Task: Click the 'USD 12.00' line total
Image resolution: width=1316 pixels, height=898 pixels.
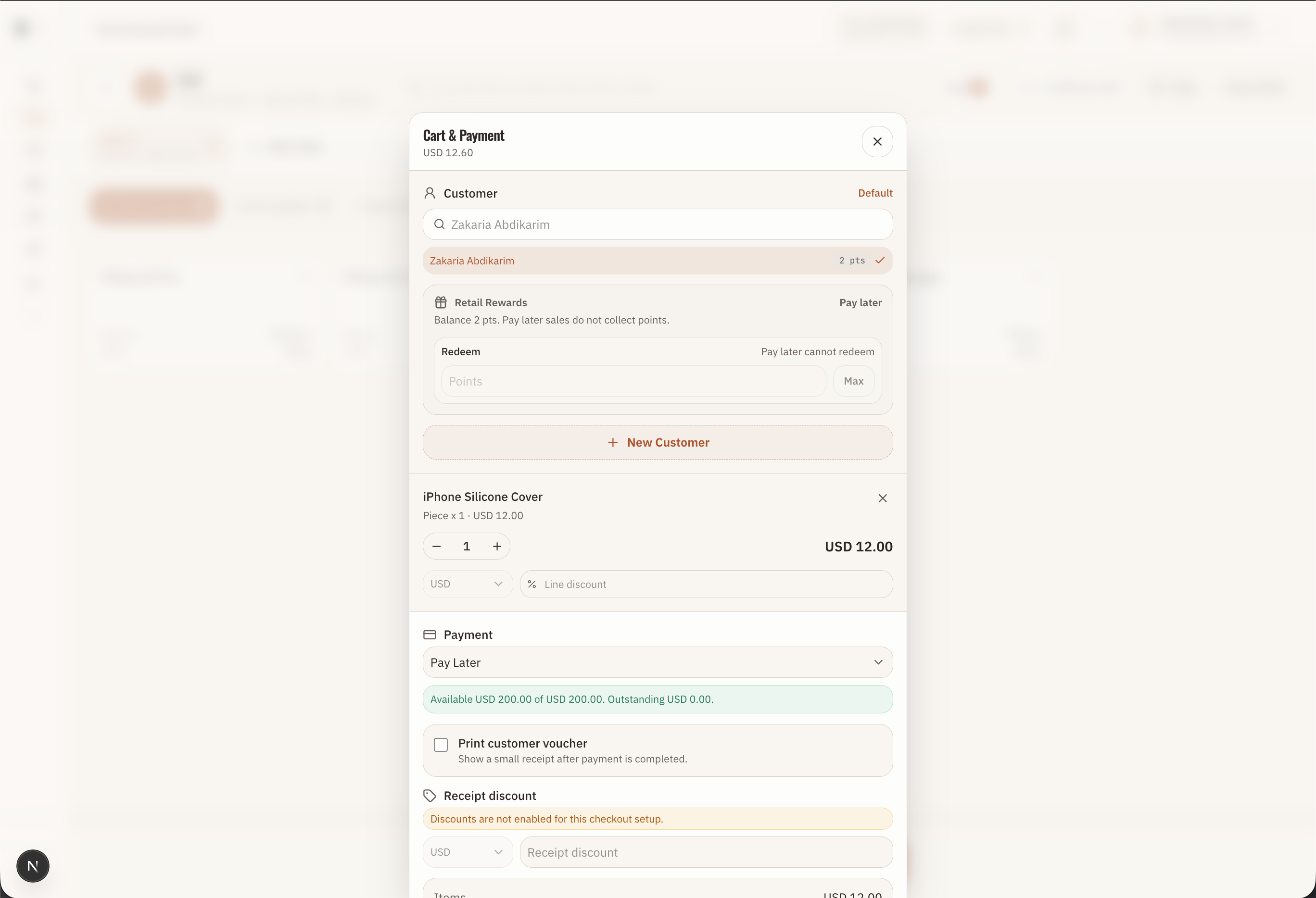Action: pos(859,547)
